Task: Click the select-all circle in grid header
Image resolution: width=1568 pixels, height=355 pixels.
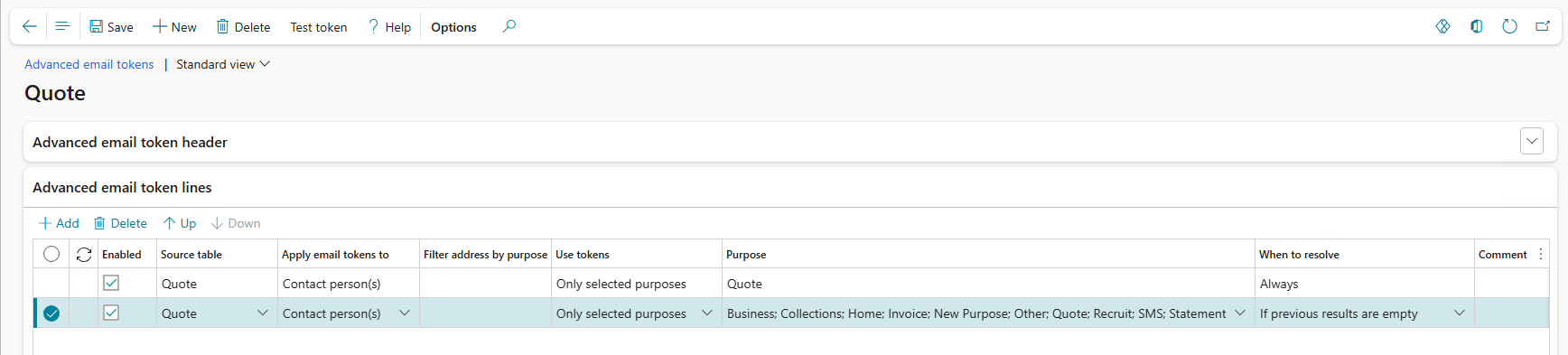Action: 51,254
